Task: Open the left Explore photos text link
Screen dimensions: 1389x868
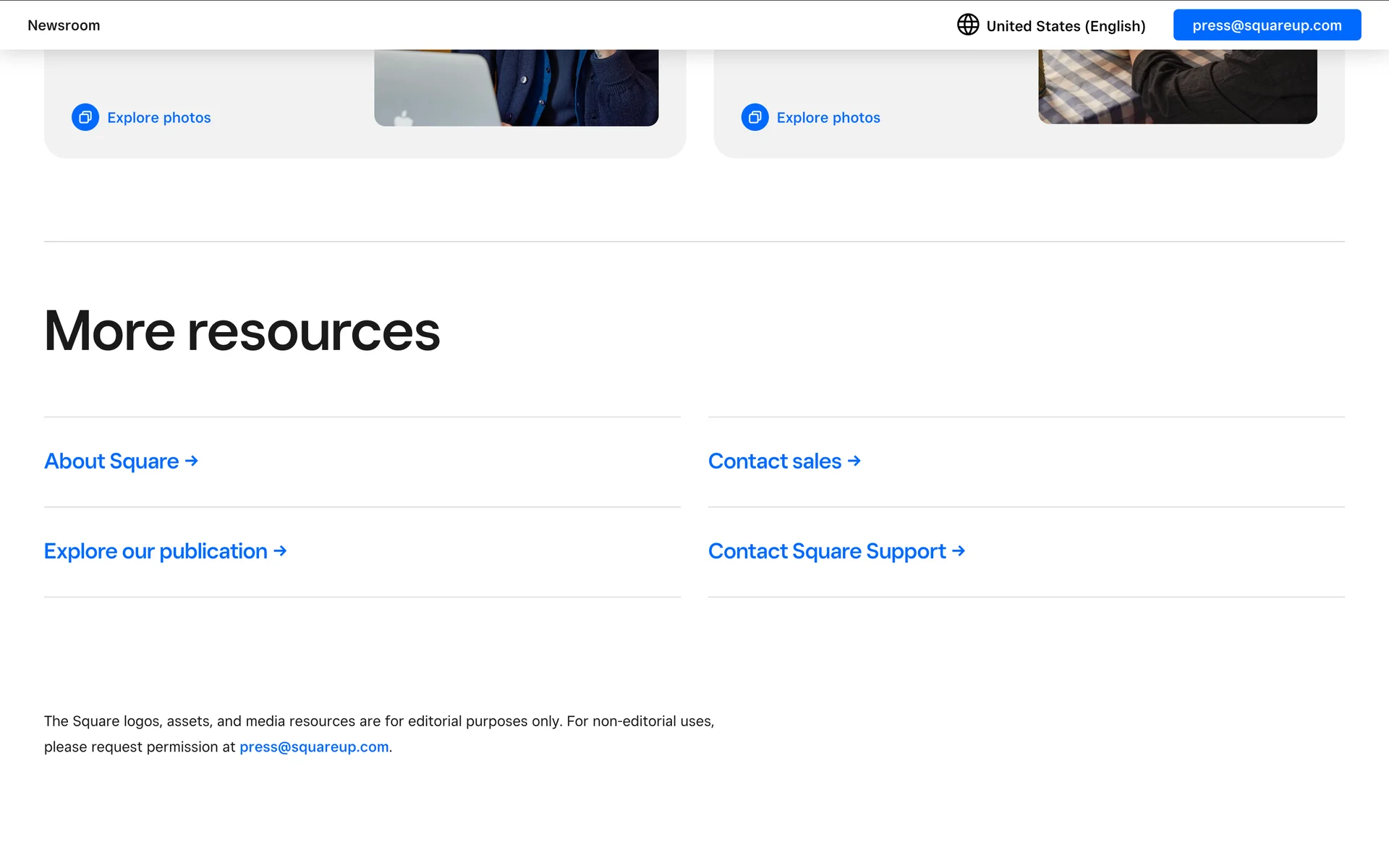Action: 159,118
